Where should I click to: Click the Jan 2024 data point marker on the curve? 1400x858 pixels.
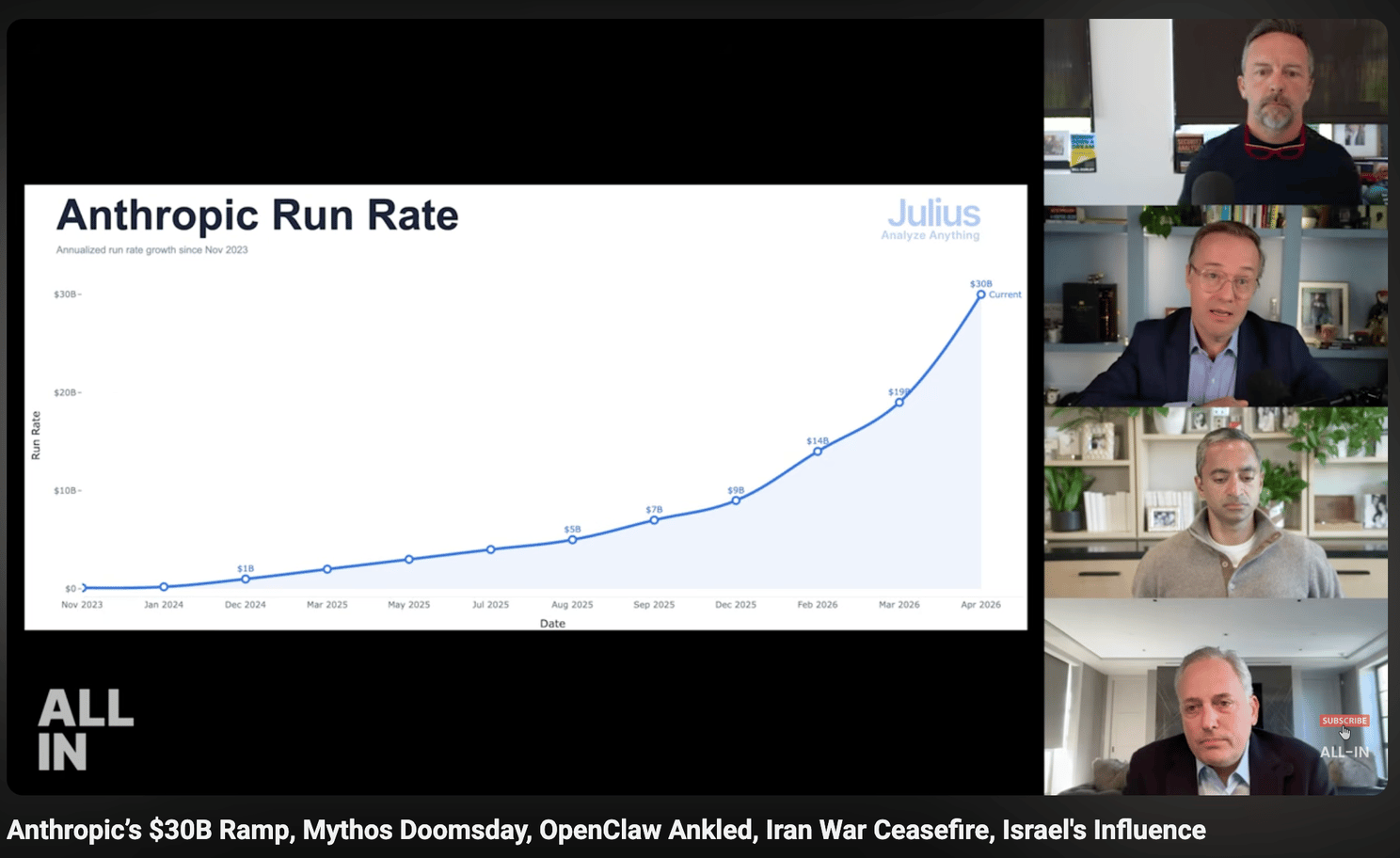(x=164, y=586)
